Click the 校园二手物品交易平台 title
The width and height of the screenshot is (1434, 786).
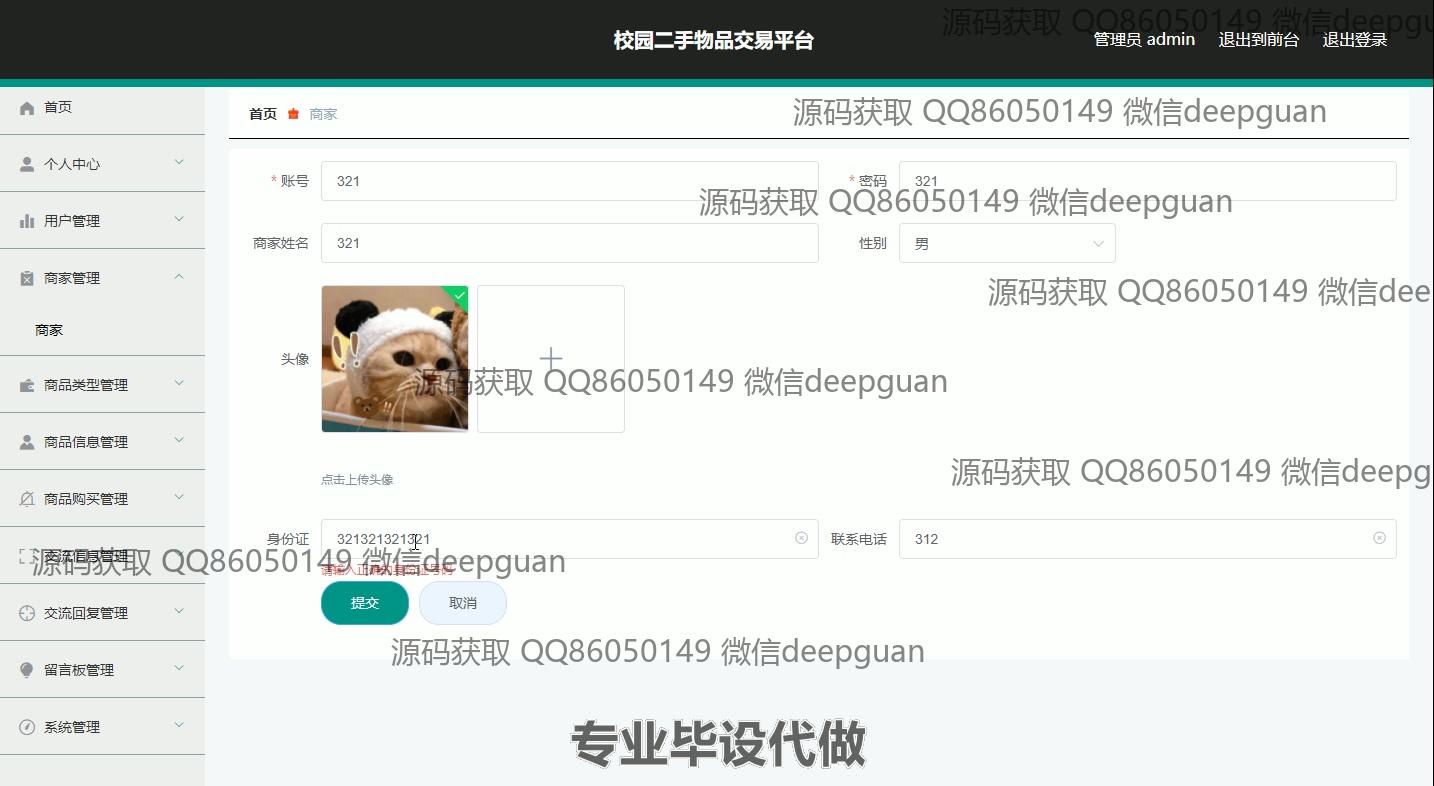714,40
